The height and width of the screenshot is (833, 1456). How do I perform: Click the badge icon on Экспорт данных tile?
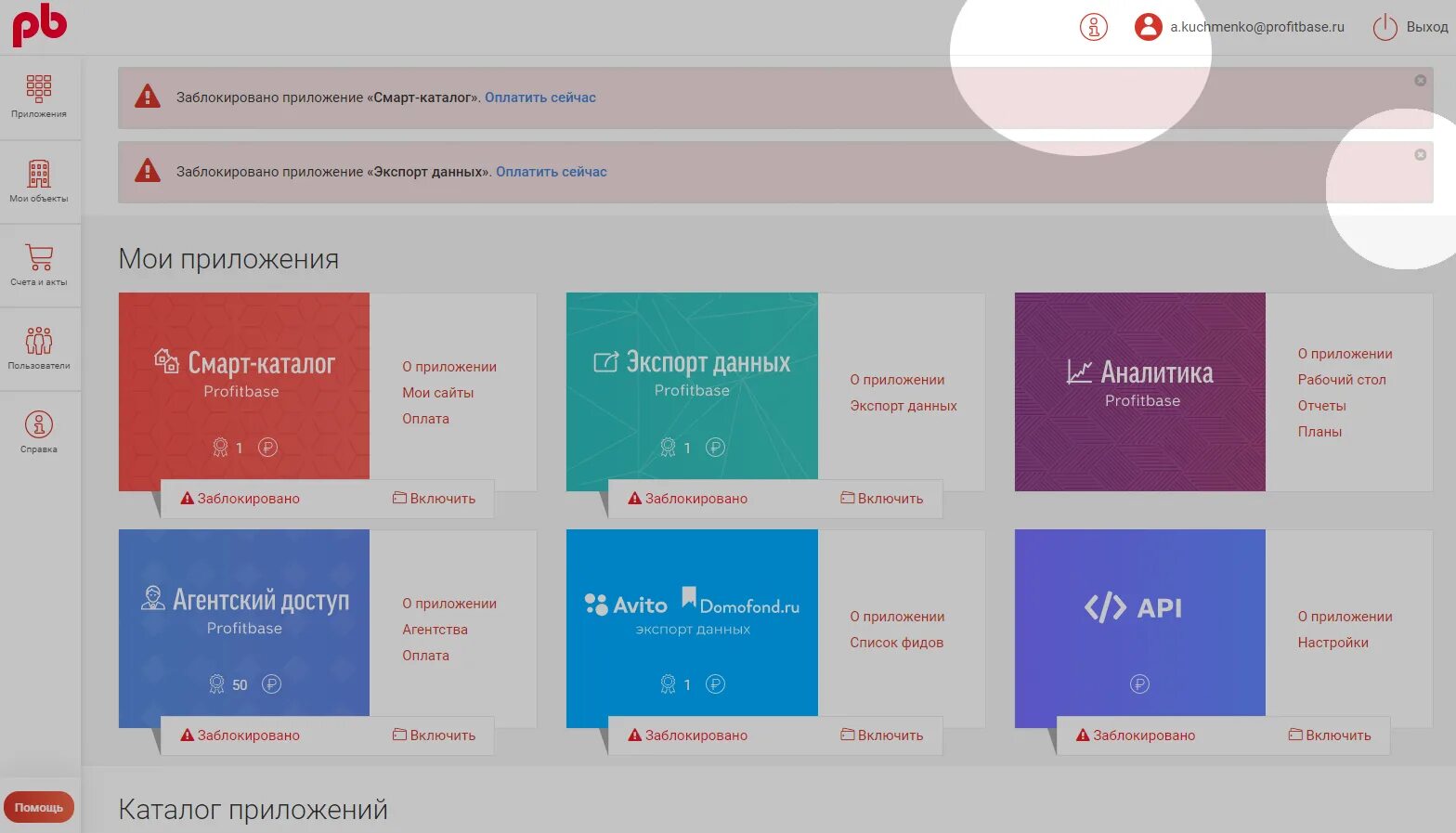click(x=668, y=448)
